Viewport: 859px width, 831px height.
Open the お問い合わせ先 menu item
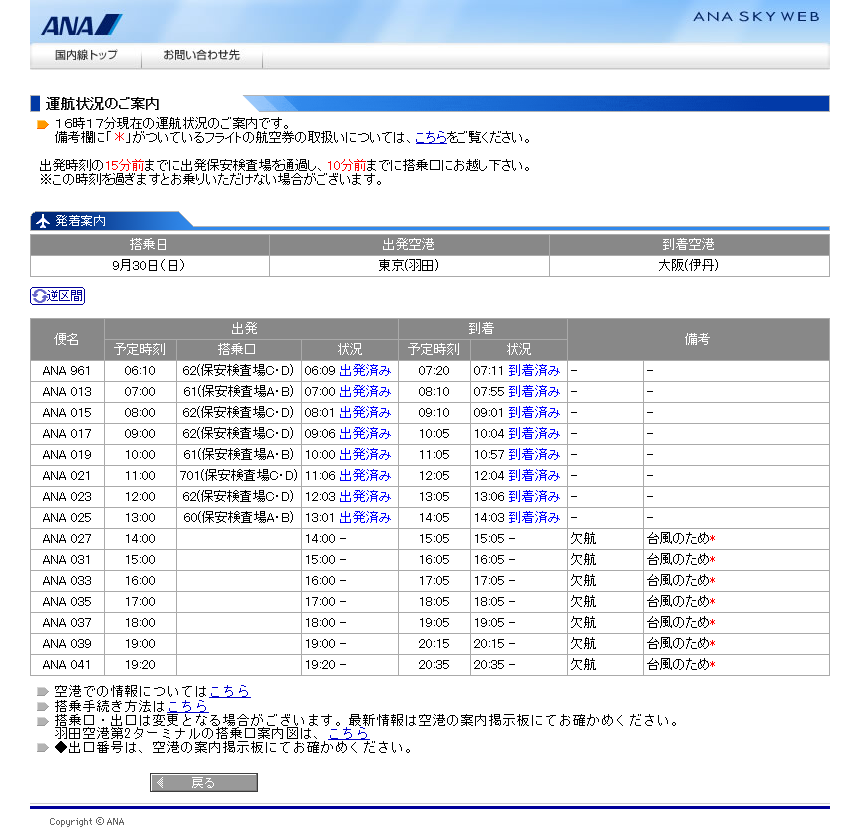[x=201, y=55]
